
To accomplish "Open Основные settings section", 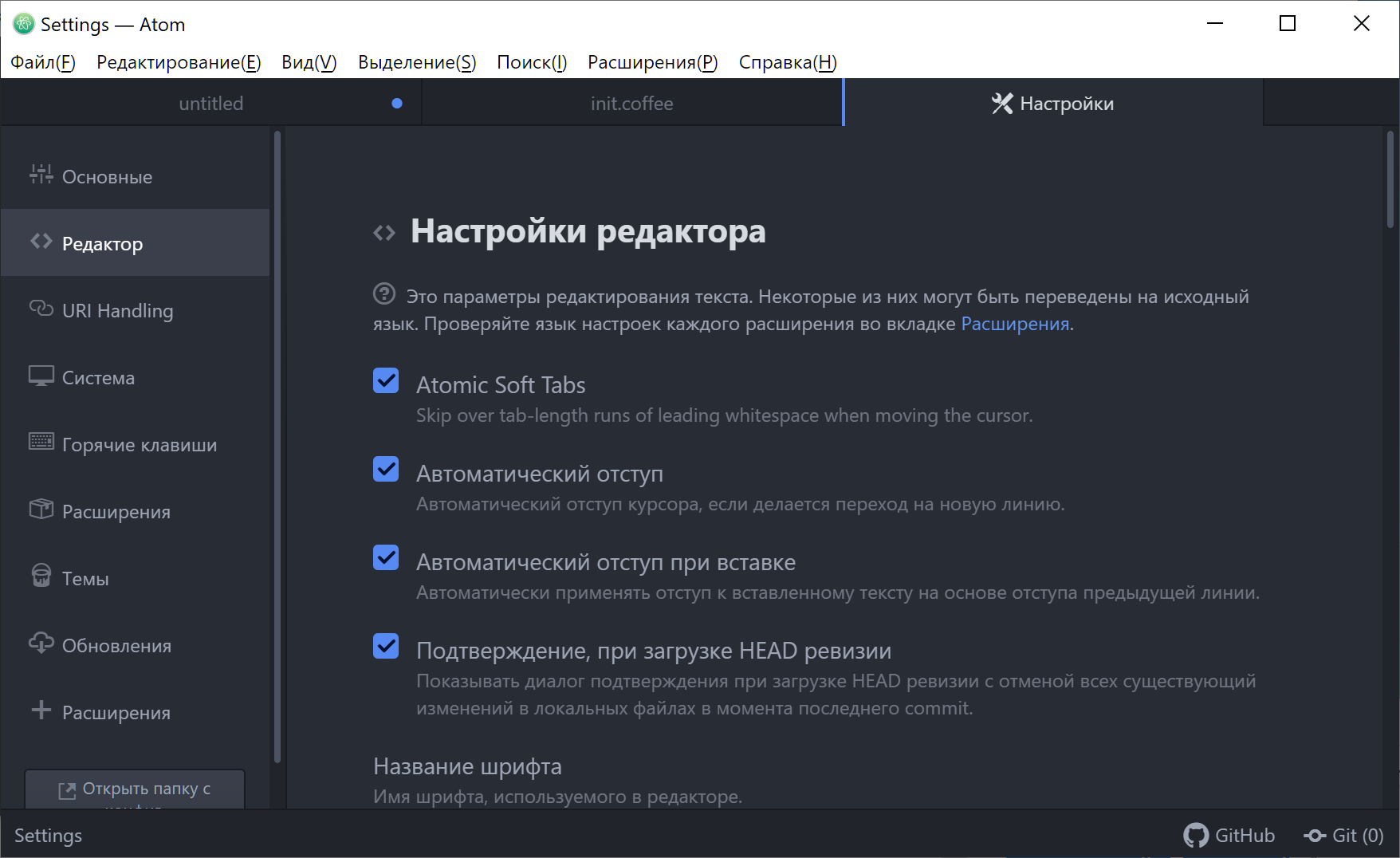I will pos(136,176).
